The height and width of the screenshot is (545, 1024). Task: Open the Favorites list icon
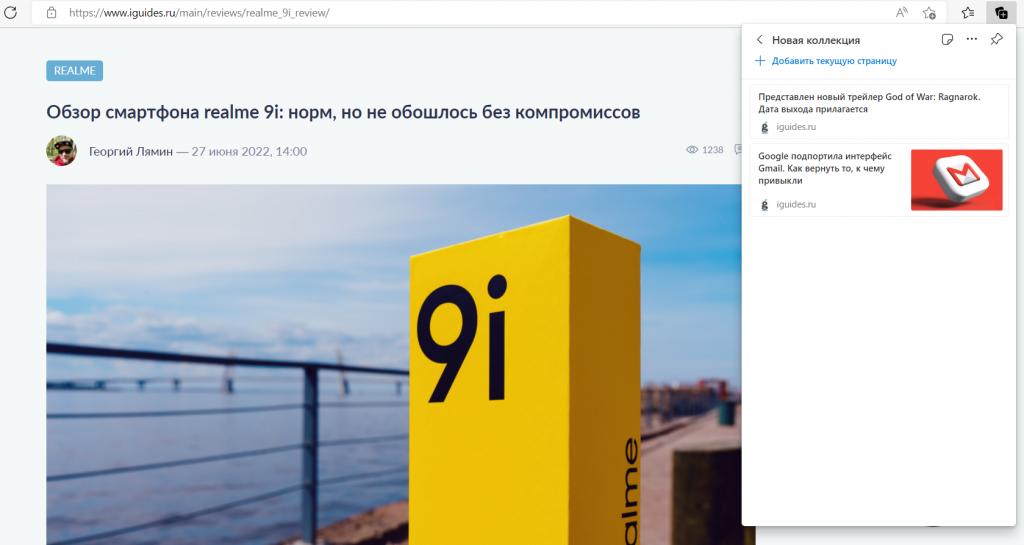[968, 13]
